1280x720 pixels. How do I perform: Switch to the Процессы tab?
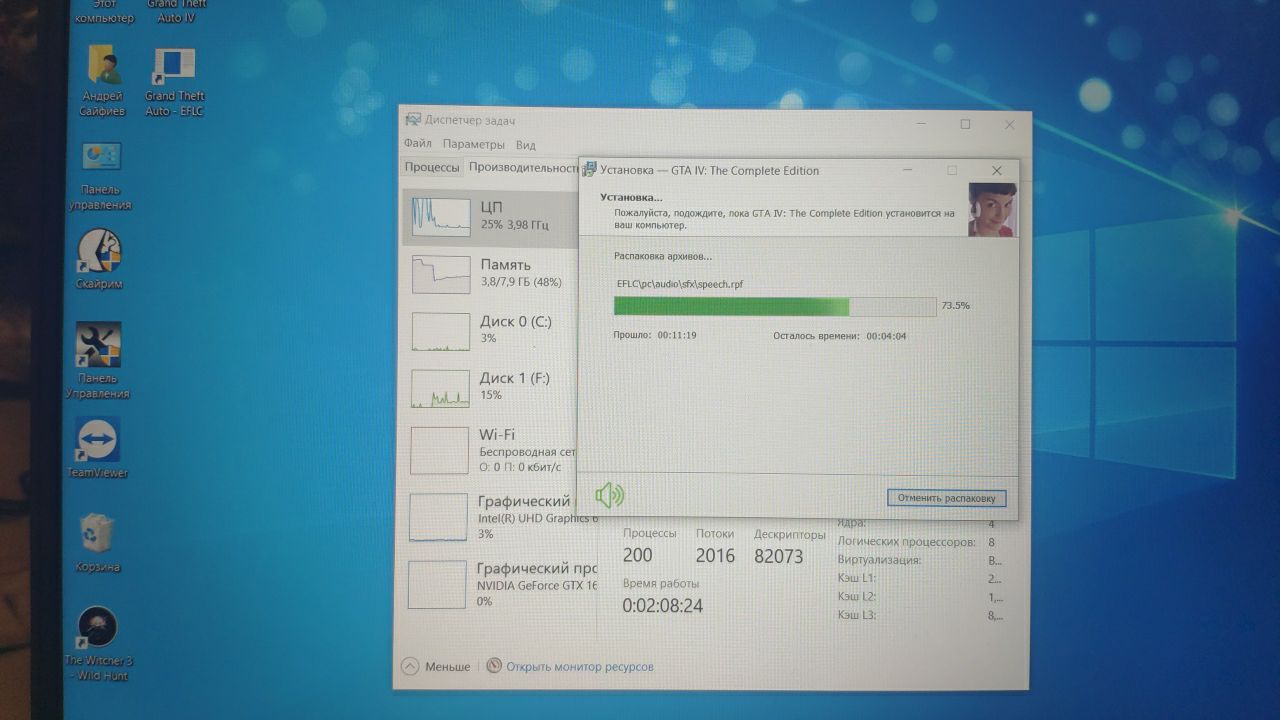(x=432, y=167)
